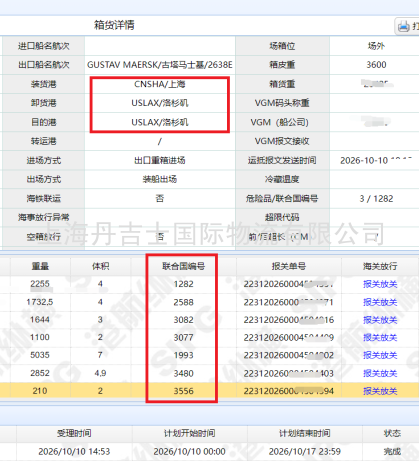Open 报关放关 link in UN 1282 row
The image size is (419, 472).
pos(380,284)
